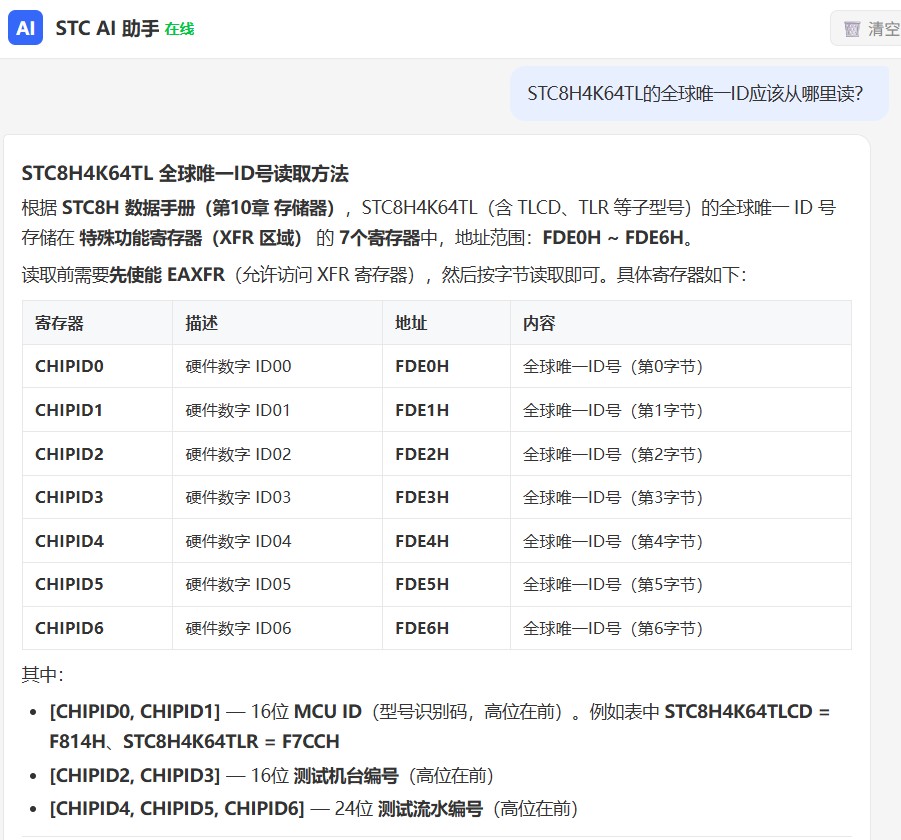This screenshot has height=840, width=901.
Task: Click the bold reference STC8H 数据手册
Action: (x=129, y=207)
